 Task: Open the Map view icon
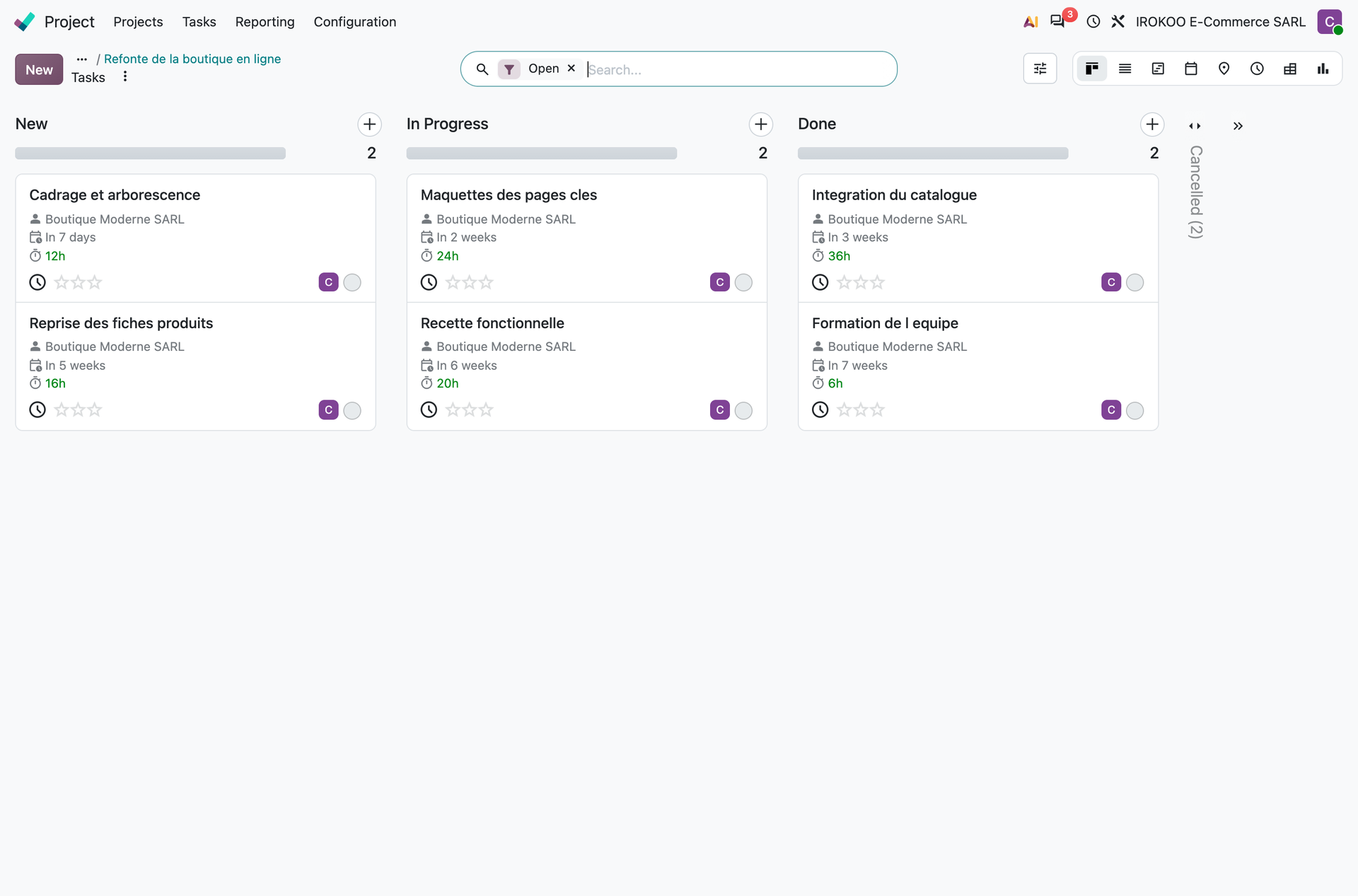coord(1224,69)
